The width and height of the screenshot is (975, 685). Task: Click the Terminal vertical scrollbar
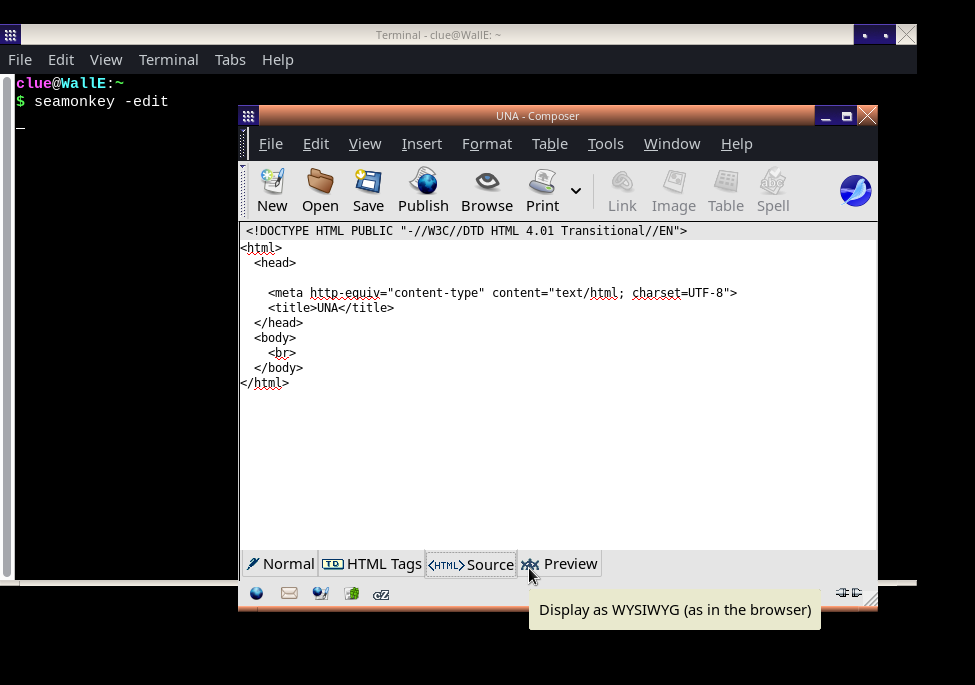[7, 326]
